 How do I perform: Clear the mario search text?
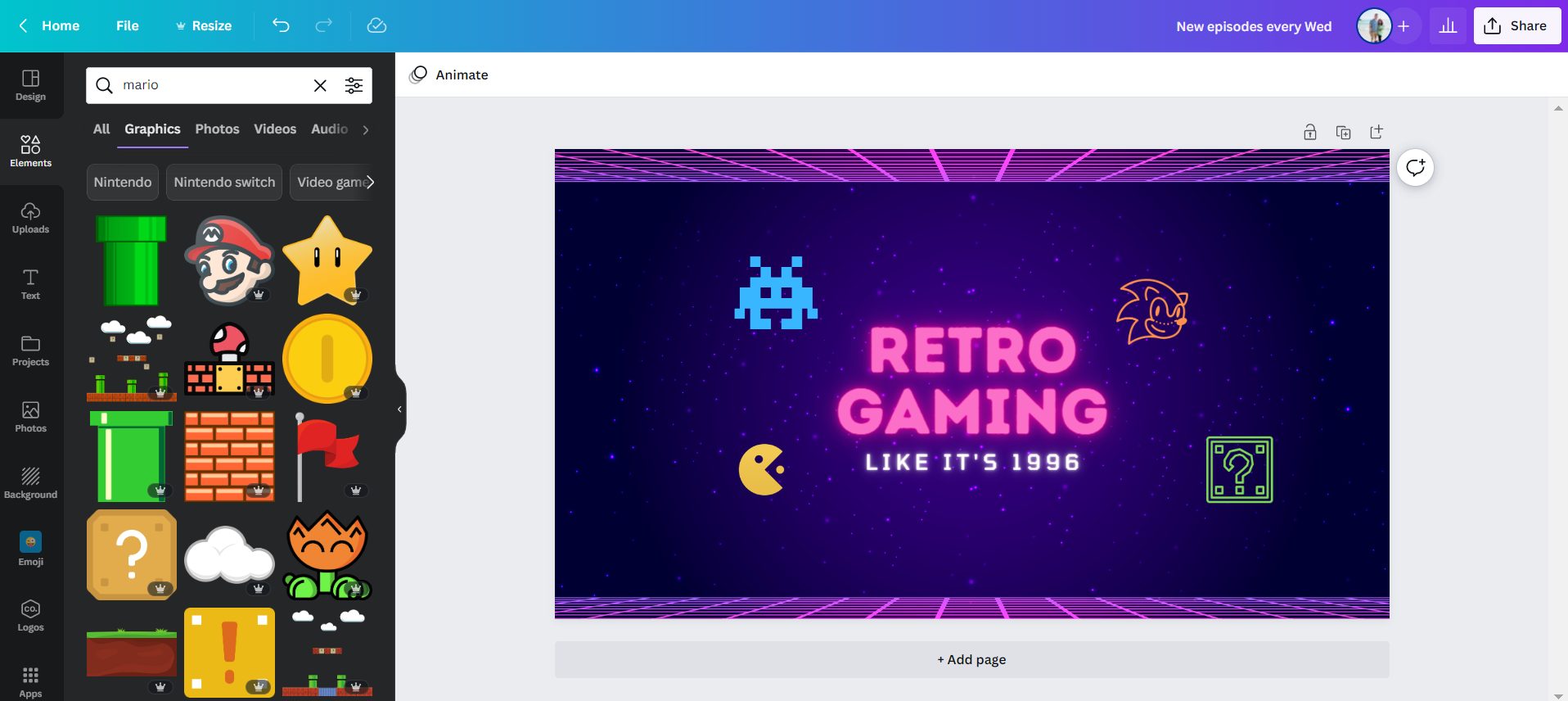tap(320, 85)
